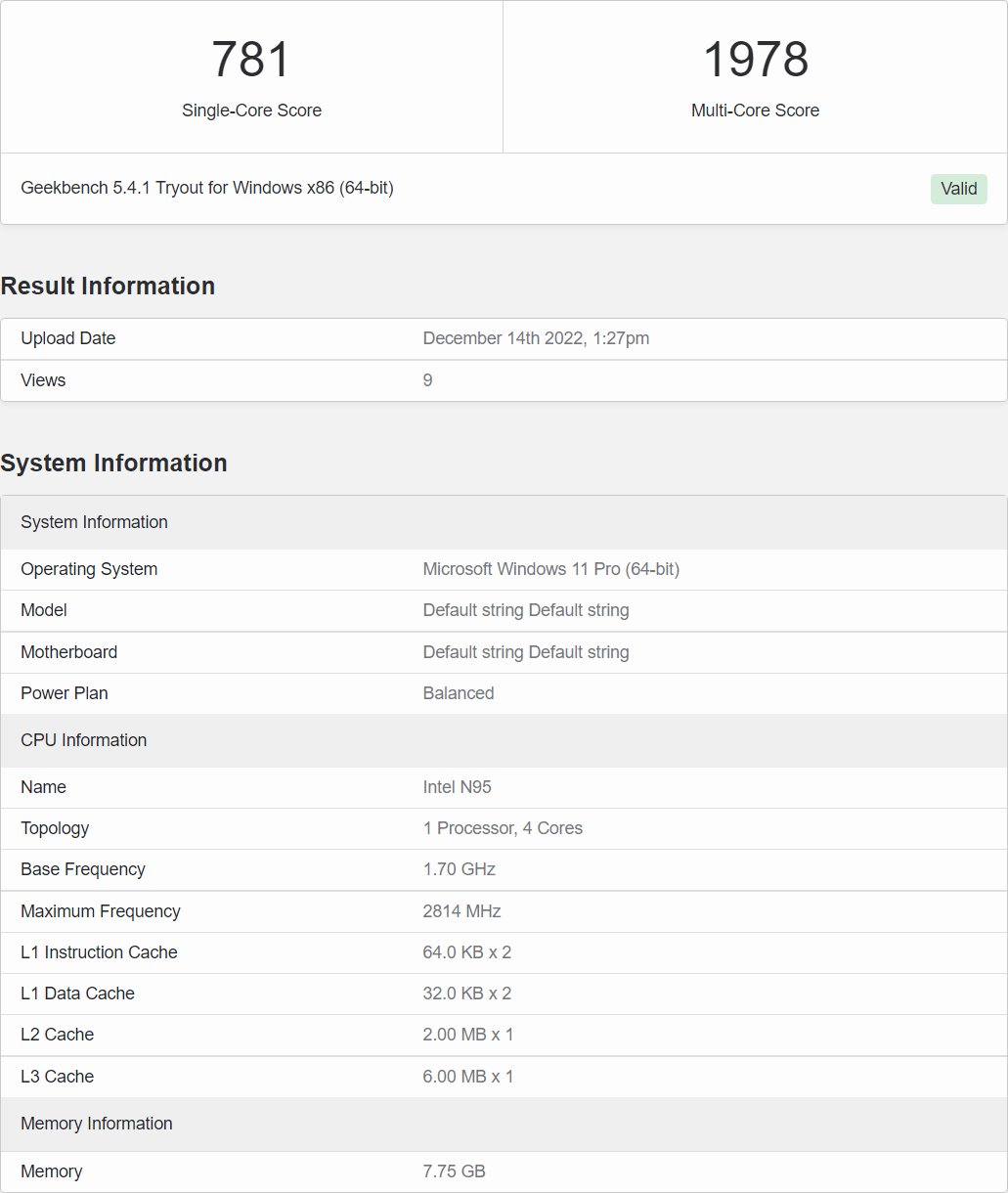Click the CPU Information section header
This screenshot has width=1008, height=1193.
[83, 740]
